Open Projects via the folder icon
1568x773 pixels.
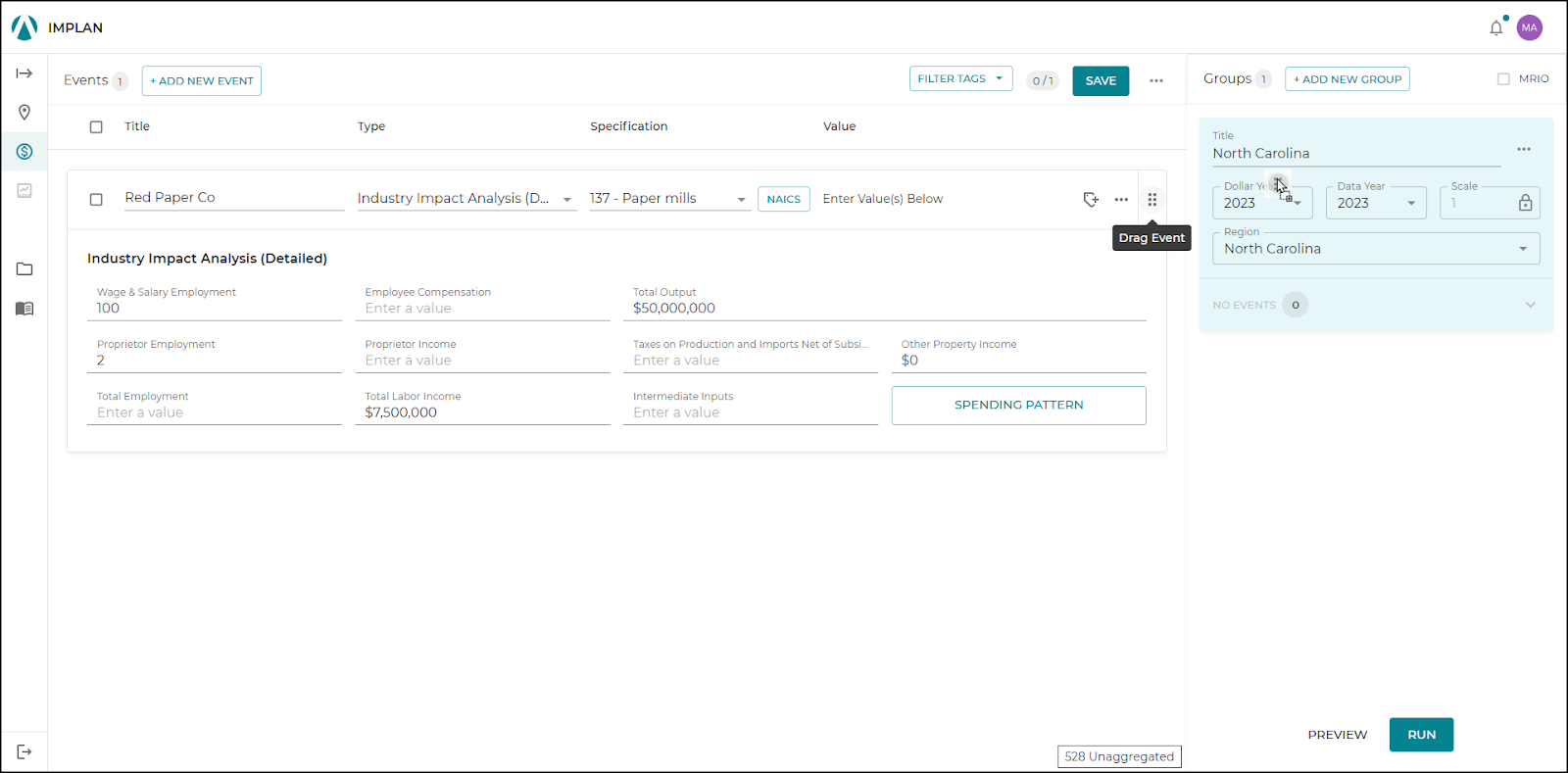click(24, 269)
